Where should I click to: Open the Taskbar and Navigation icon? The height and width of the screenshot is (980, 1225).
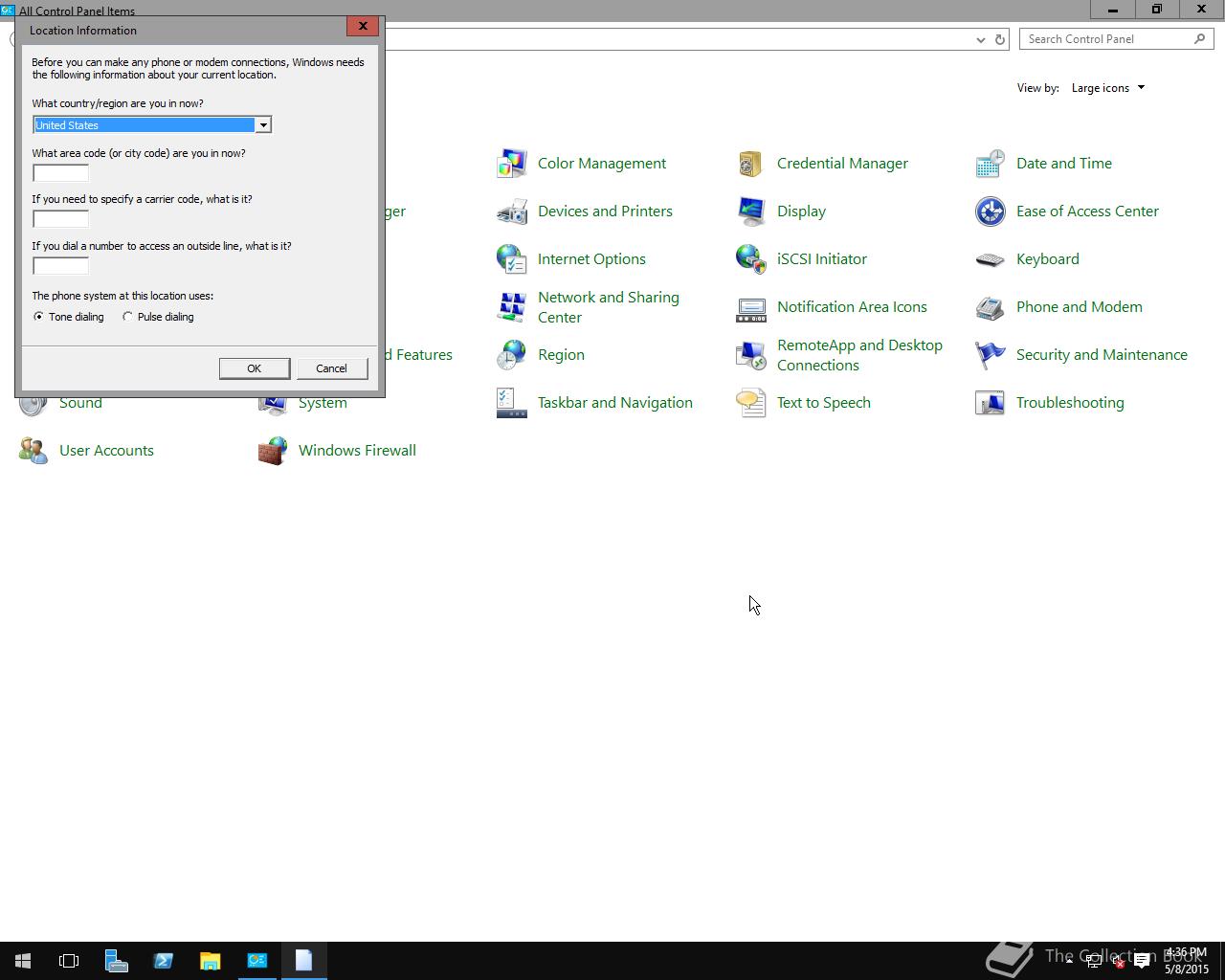tap(512, 403)
